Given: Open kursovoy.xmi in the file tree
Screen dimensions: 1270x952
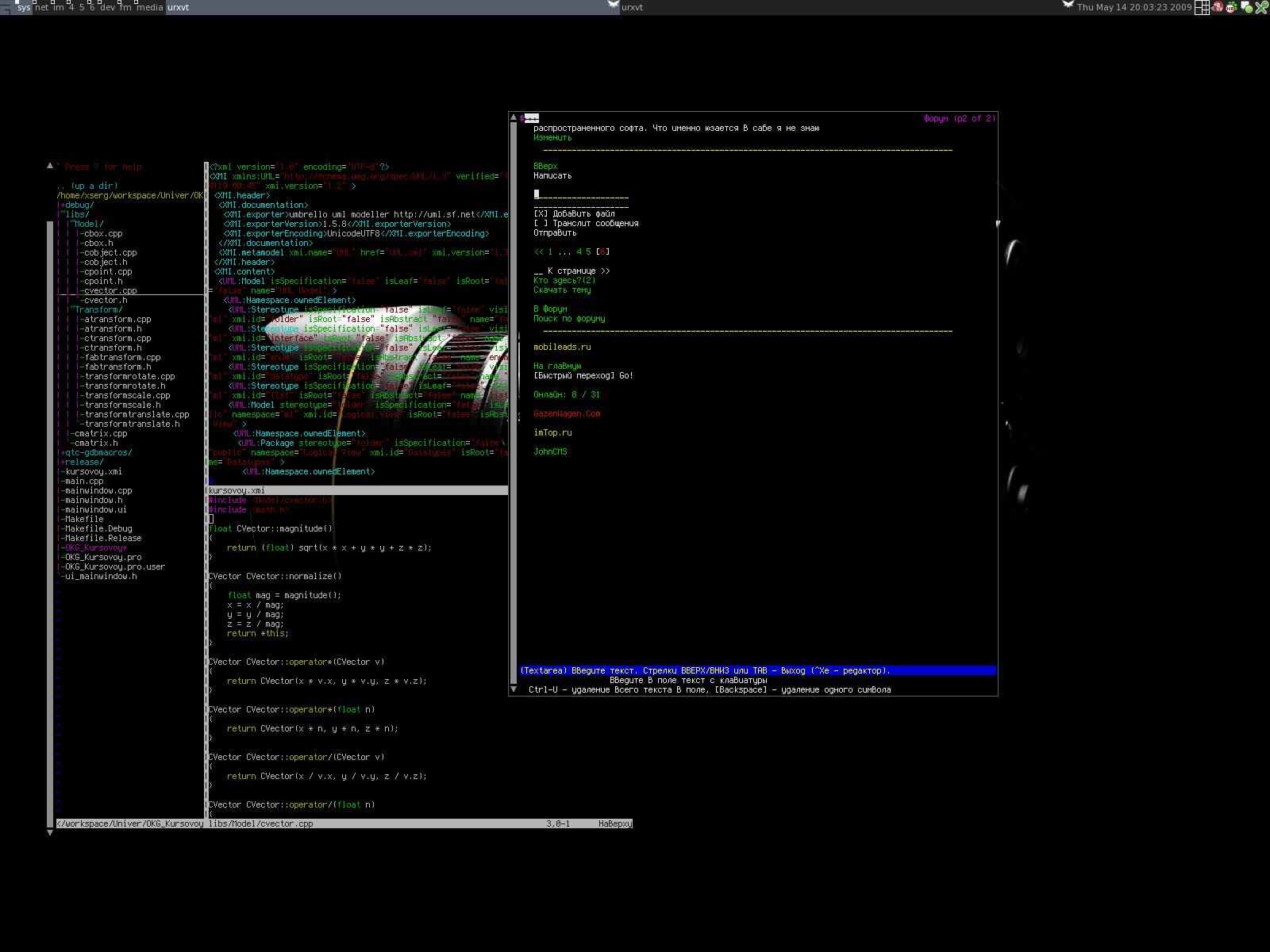Looking at the screenshot, I should pos(94,471).
